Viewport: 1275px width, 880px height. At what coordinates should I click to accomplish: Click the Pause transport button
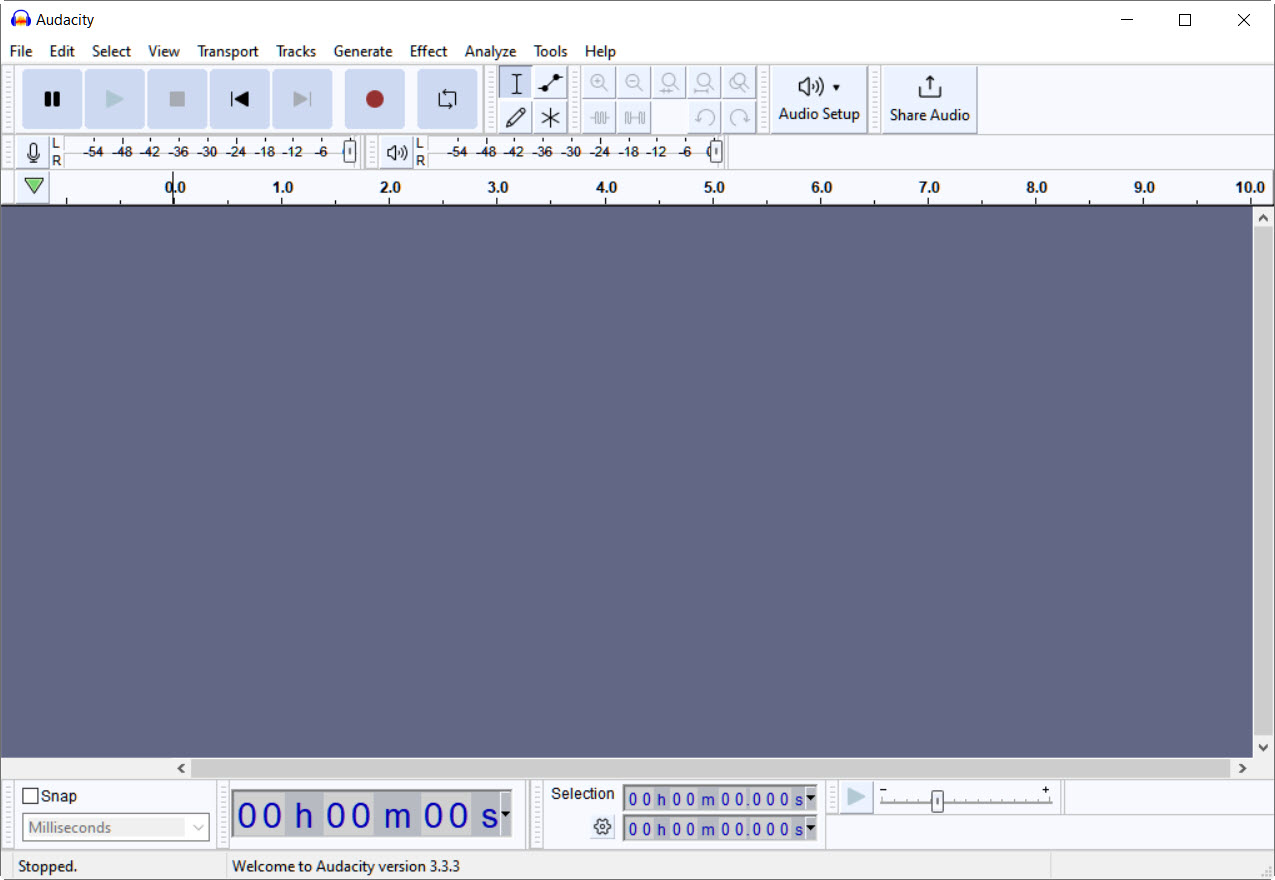click(x=52, y=99)
